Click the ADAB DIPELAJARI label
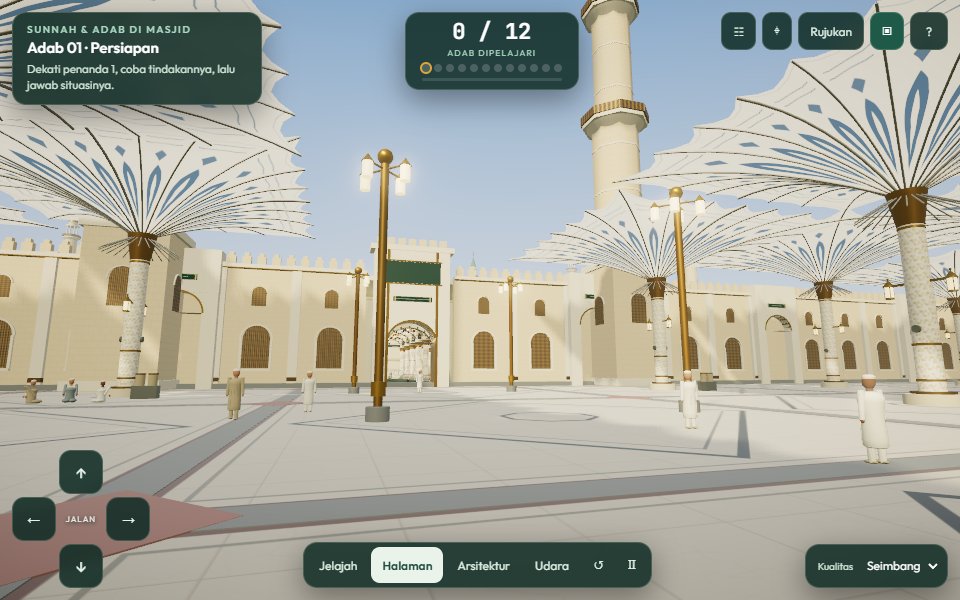This screenshot has height=600, width=960. coord(492,53)
